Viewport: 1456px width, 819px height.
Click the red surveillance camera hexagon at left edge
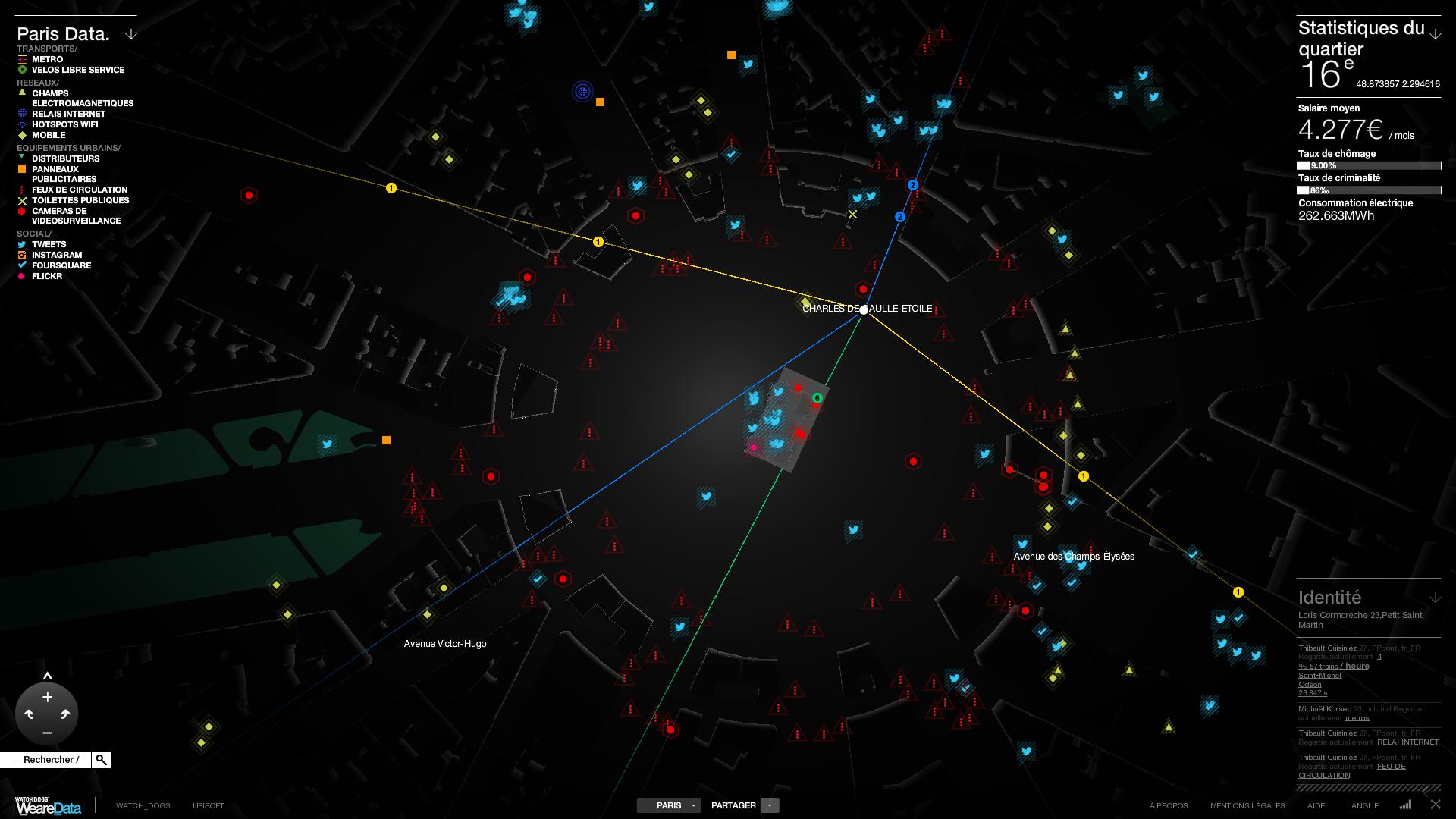pyautogui.click(x=249, y=196)
